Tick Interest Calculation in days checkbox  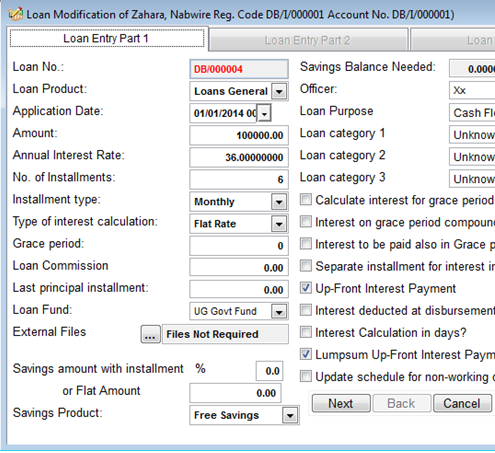coord(306,332)
